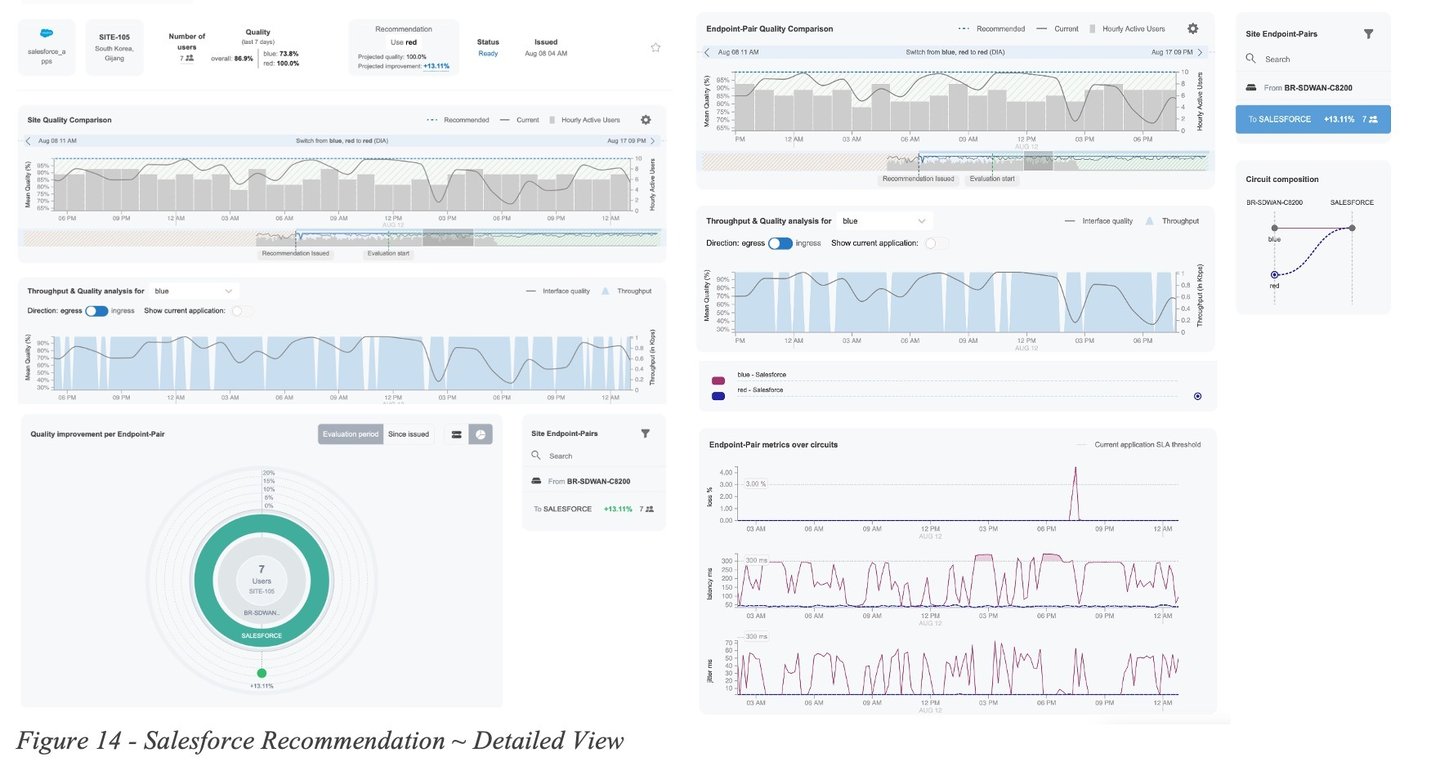Go to previous period in Site Quality Comparison

(x=28, y=141)
